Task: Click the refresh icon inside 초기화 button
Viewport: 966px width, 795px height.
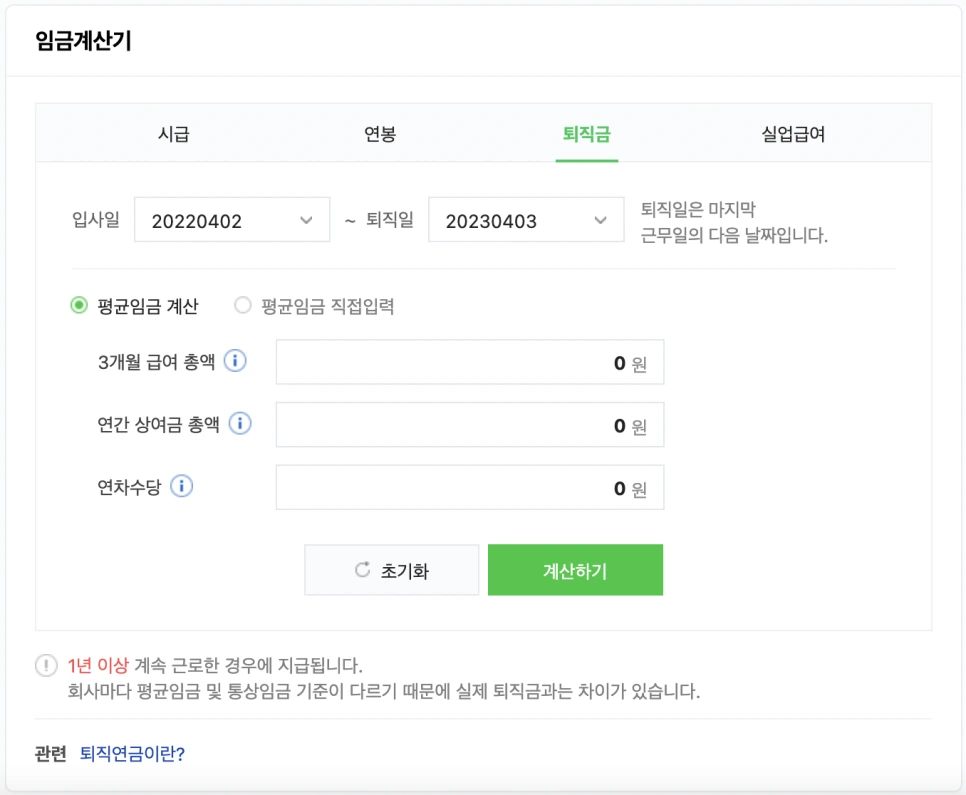Action: [x=360, y=569]
